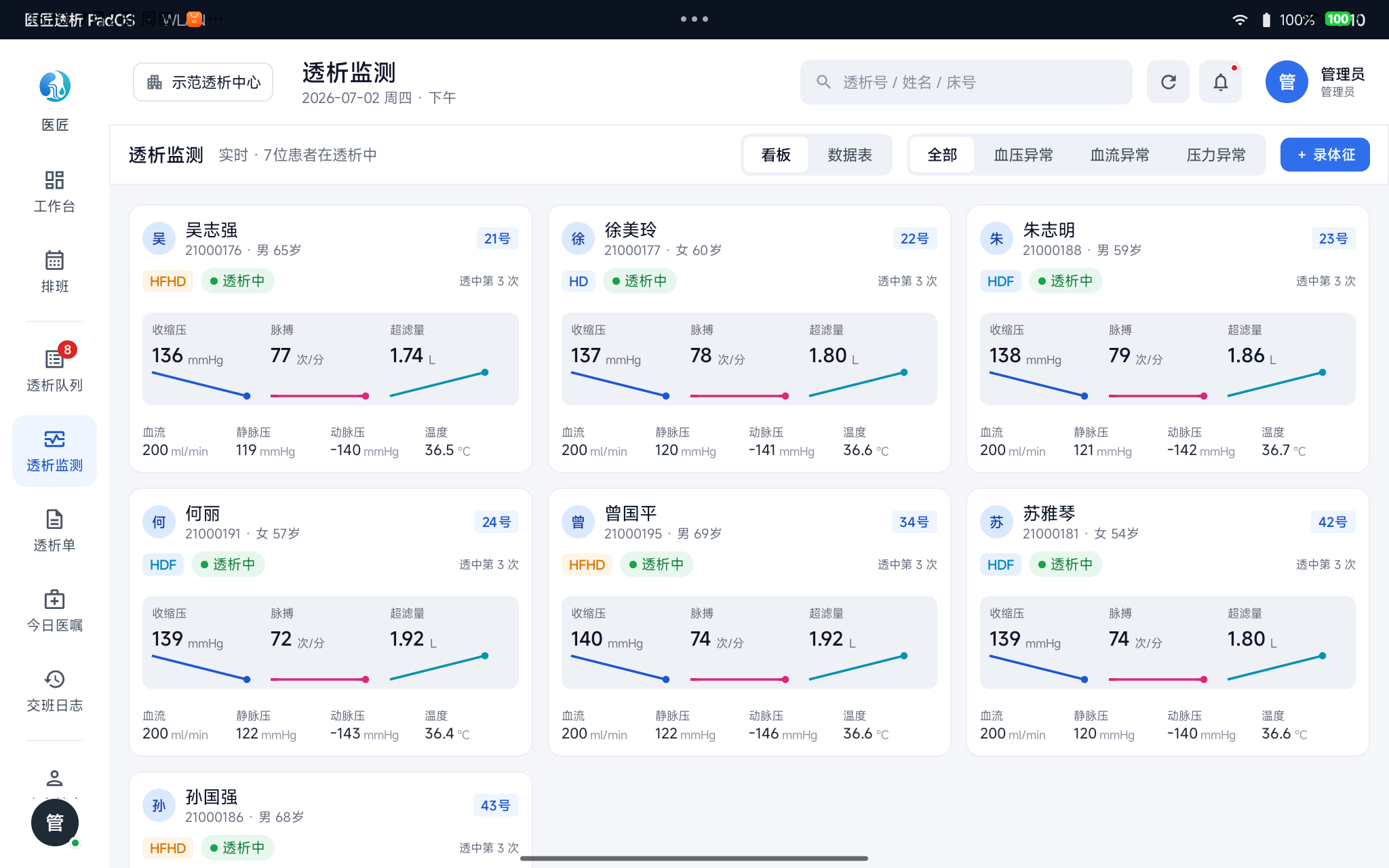Select 透析监测 monitor icon in sidebar

click(54, 439)
